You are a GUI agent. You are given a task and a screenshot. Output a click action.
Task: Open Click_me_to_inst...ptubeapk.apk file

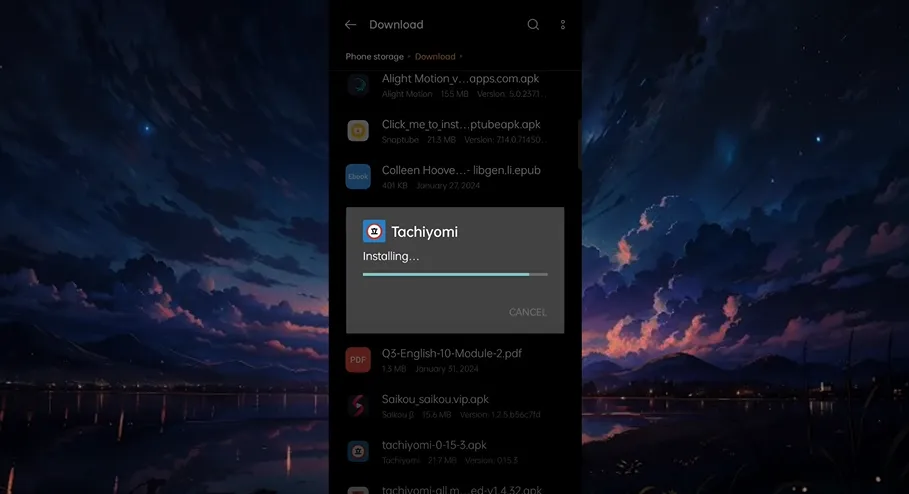(461, 125)
